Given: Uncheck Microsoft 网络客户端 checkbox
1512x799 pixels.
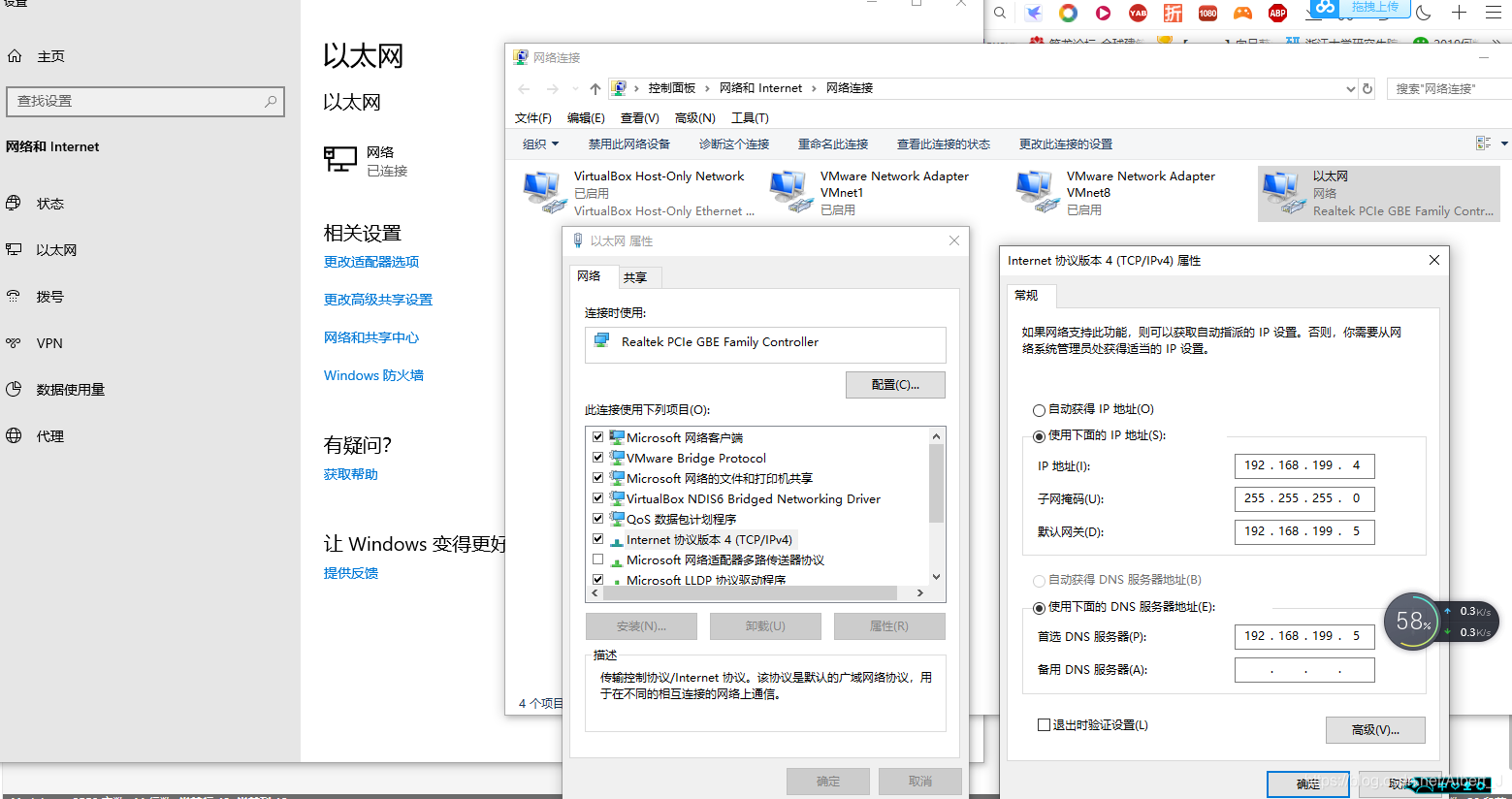Looking at the screenshot, I should 598,437.
